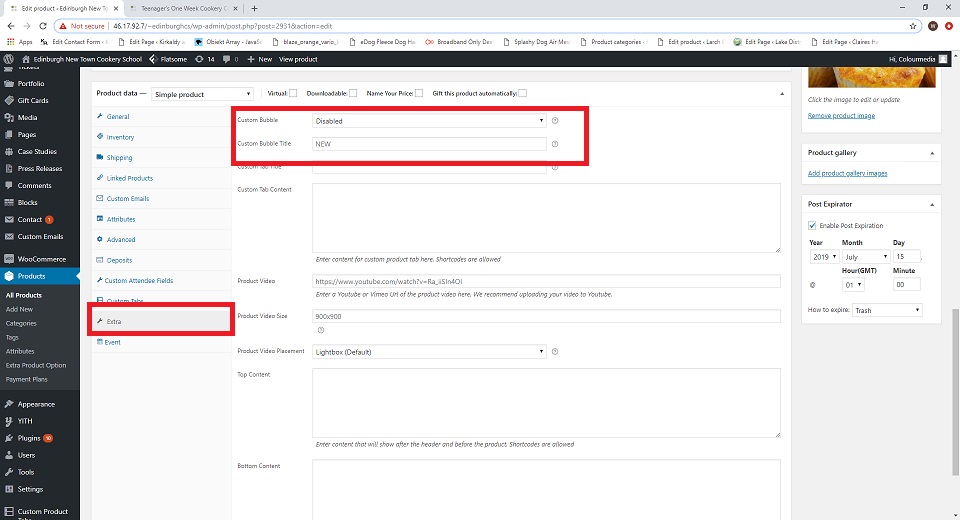This screenshot has width=960, height=520.
Task: Open Plugins in admin sidebar
Action: tap(28, 438)
